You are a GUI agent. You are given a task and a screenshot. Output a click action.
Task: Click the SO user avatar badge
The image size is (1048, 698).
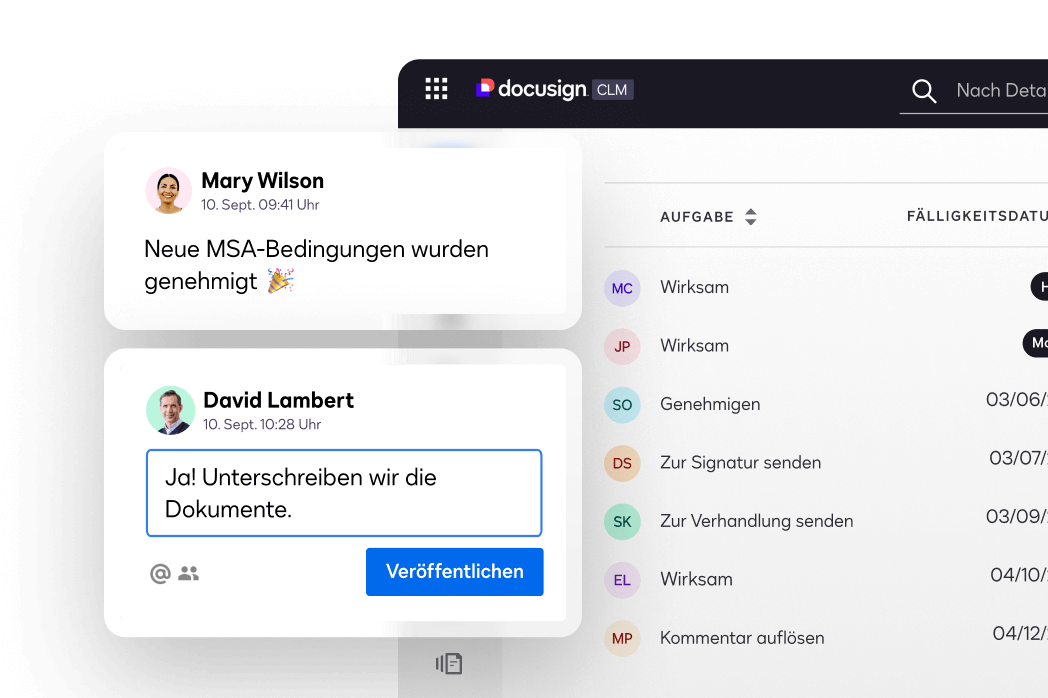coord(622,405)
